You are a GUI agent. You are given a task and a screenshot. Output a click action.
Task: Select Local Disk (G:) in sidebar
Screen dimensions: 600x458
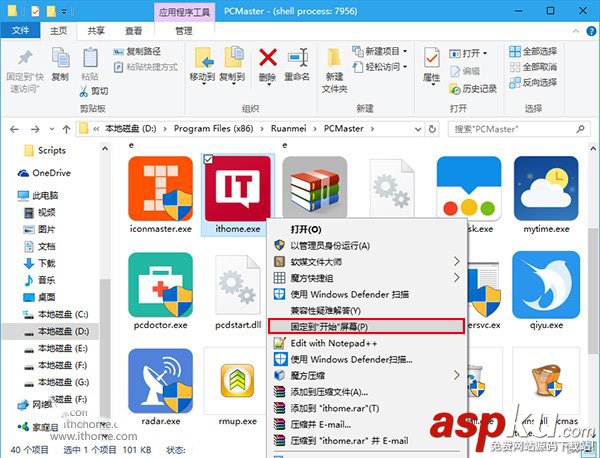tap(56, 382)
